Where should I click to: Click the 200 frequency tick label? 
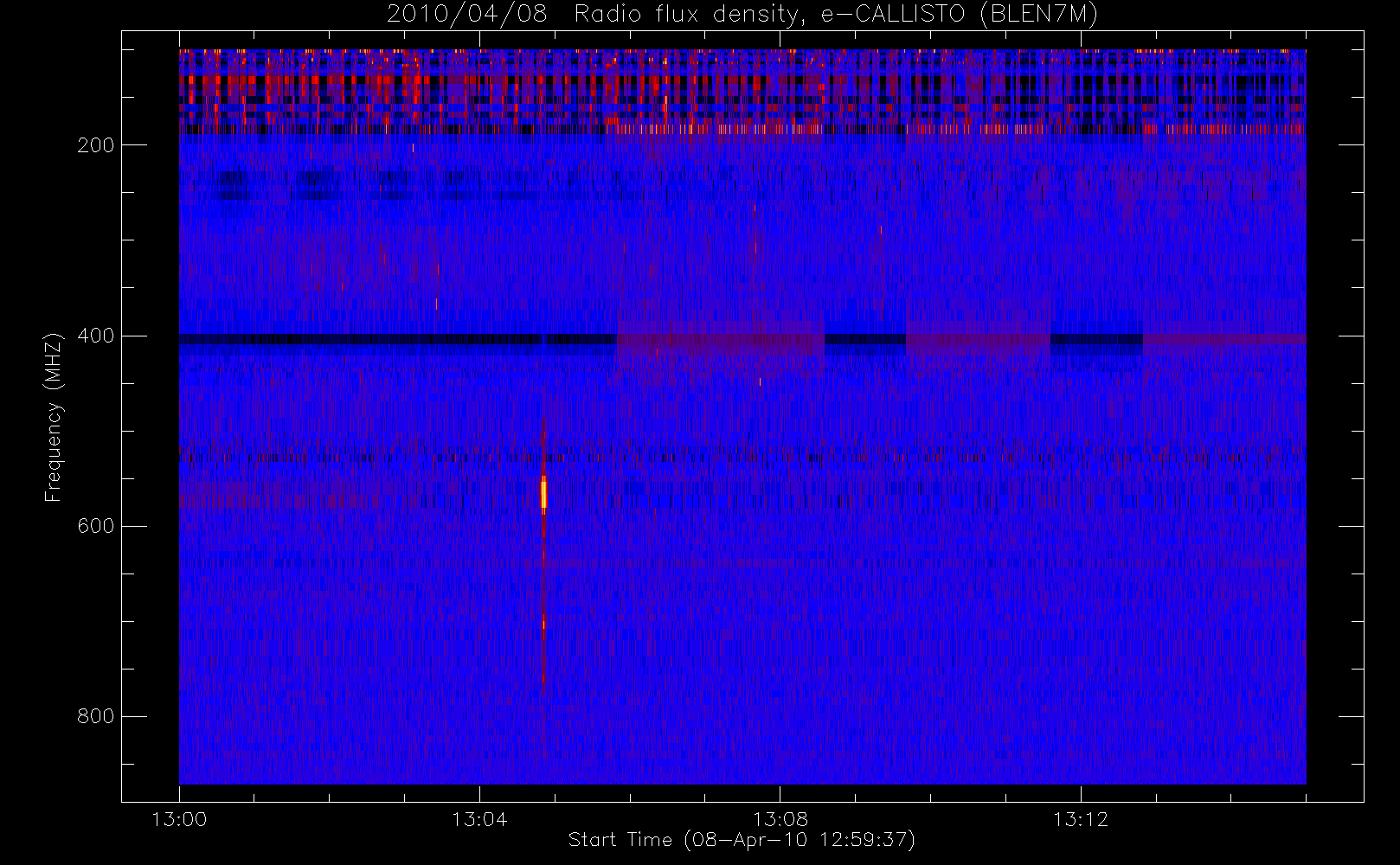pyautogui.click(x=95, y=145)
